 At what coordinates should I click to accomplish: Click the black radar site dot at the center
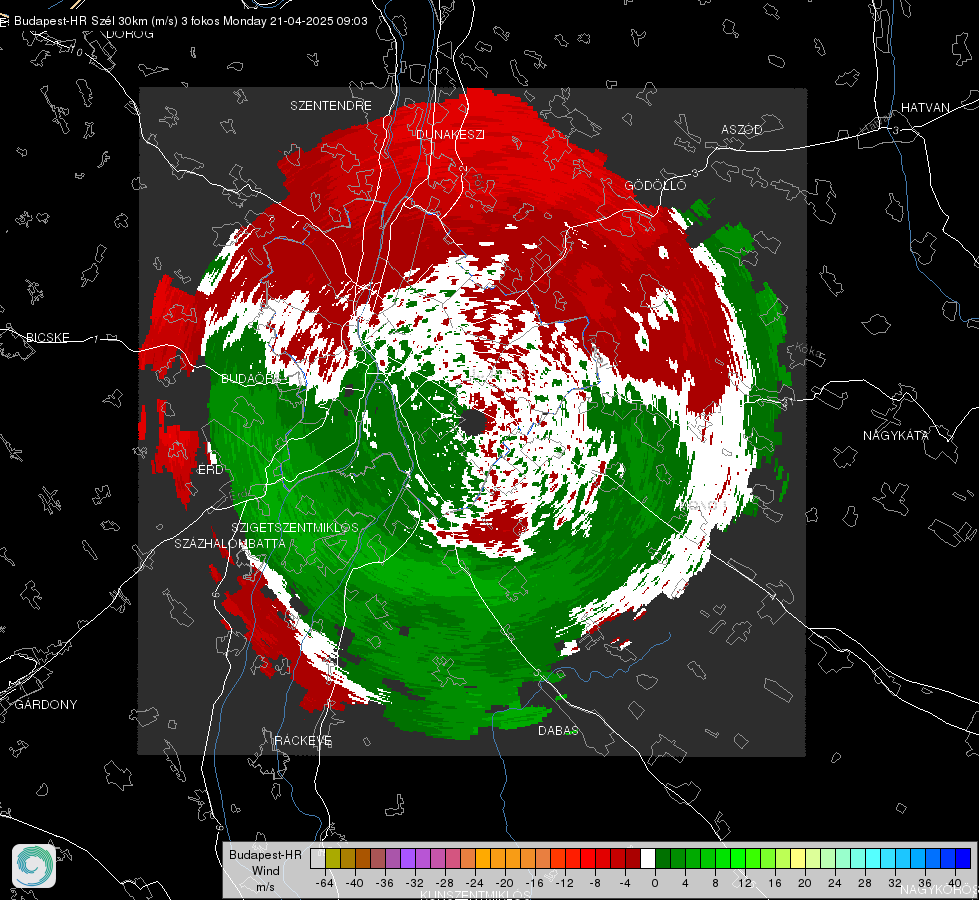pos(473,422)
